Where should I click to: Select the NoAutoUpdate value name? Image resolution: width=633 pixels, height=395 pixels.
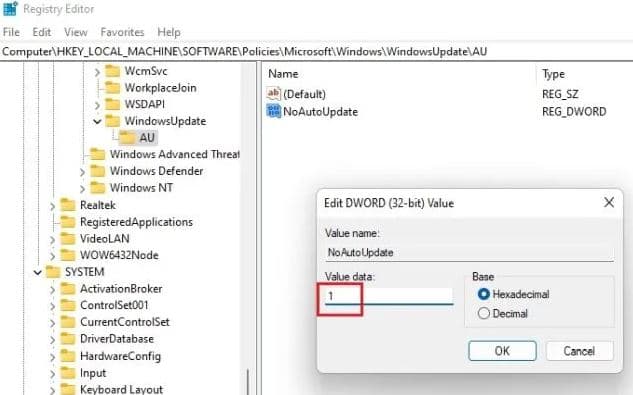(321, 112)
